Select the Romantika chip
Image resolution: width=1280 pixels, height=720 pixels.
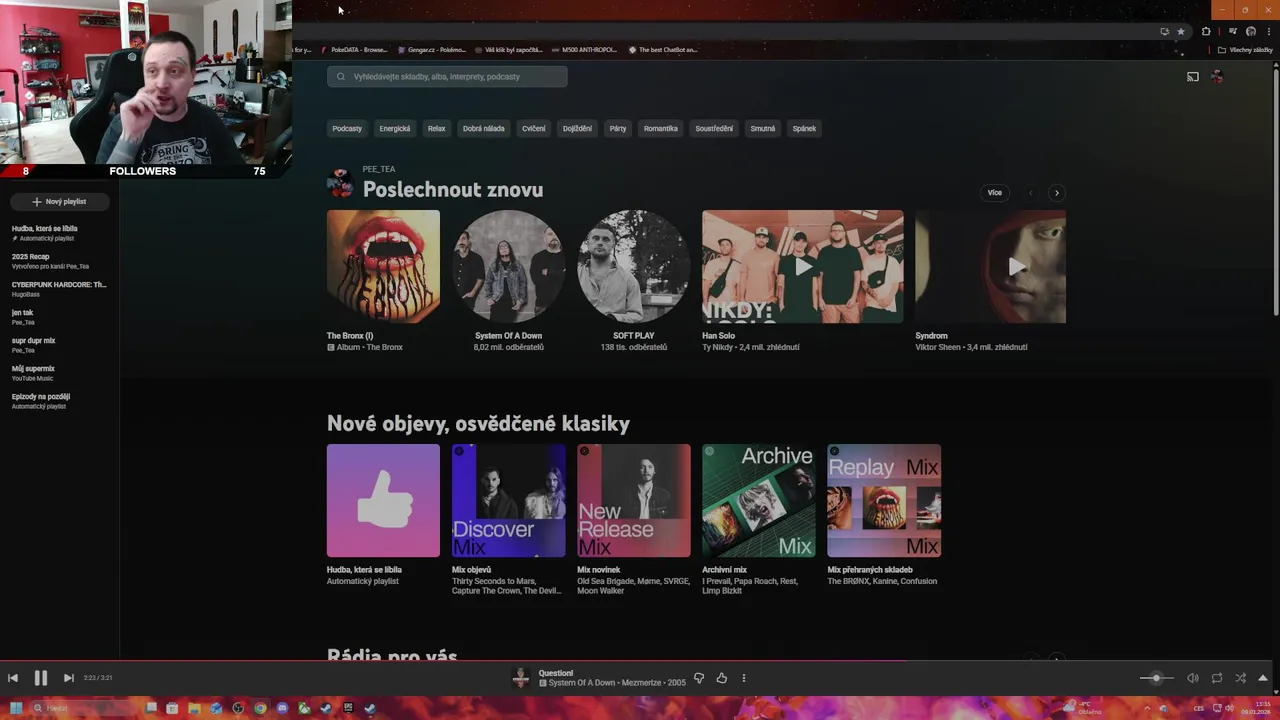tap(661, 128)
